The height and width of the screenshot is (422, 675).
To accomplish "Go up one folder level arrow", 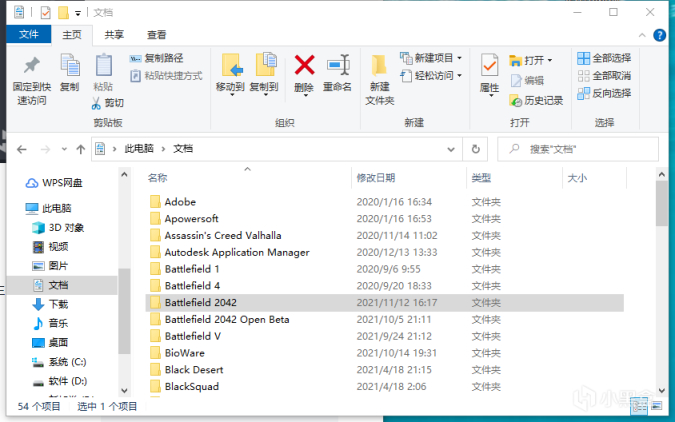I will 81,149.
